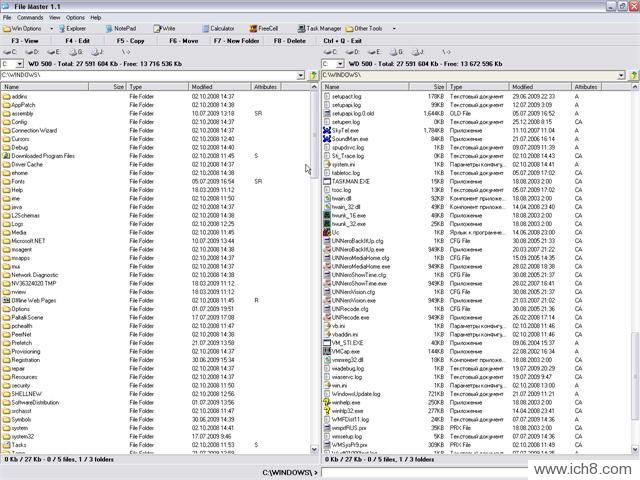Expand right panel path history dropdown
Screen dimensions: 640x480
coord(621,76)
